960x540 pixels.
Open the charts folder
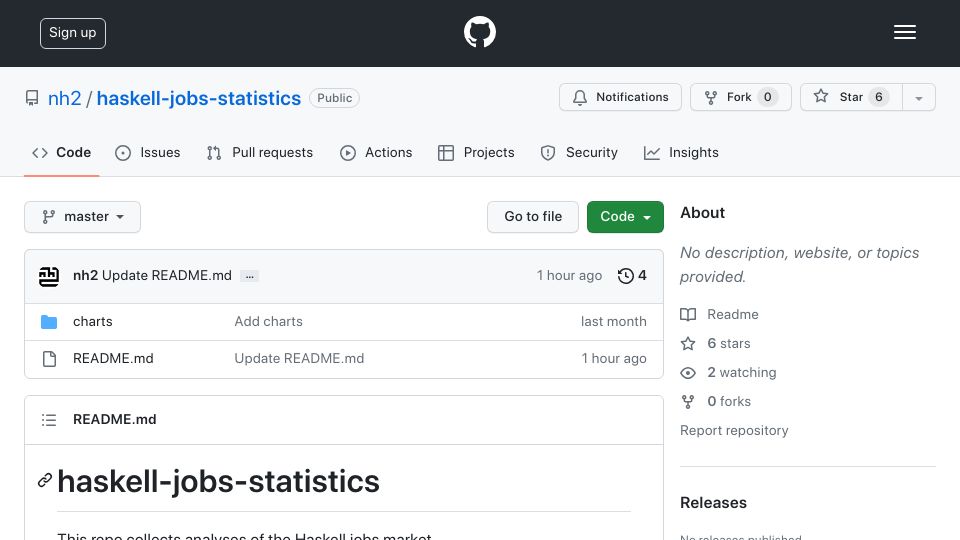[x=92, y=321]
